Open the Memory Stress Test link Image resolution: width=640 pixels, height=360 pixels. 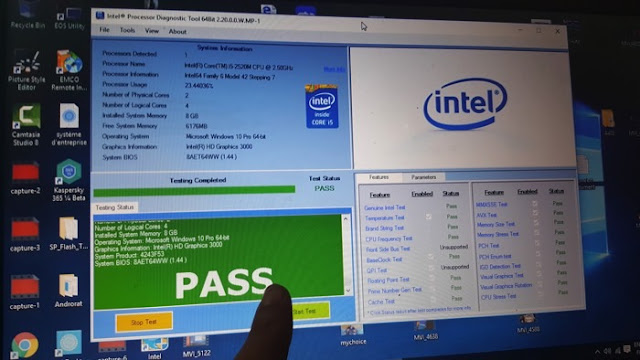tap(498, 235)
